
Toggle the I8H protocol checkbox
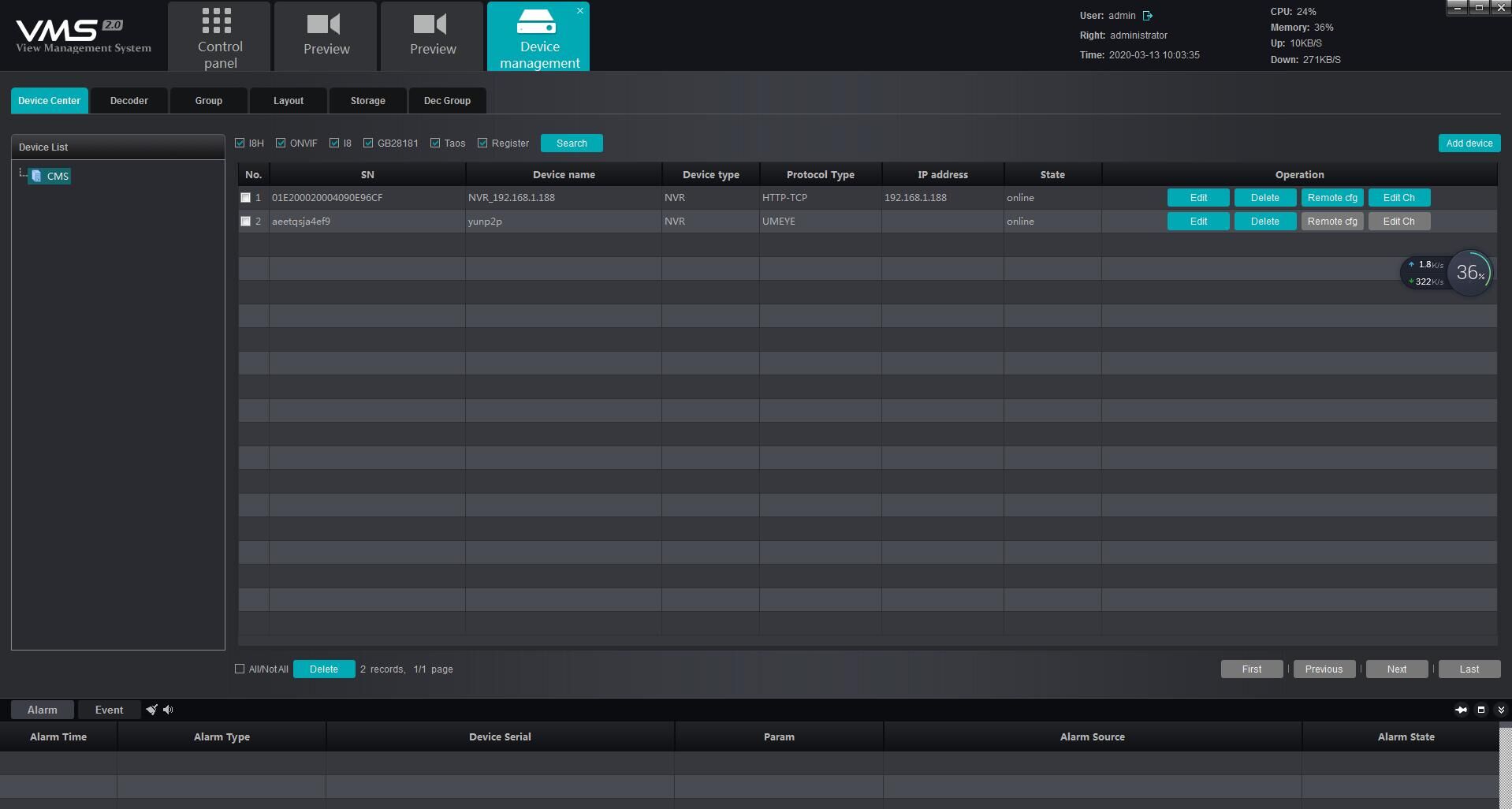click(240, 143)
